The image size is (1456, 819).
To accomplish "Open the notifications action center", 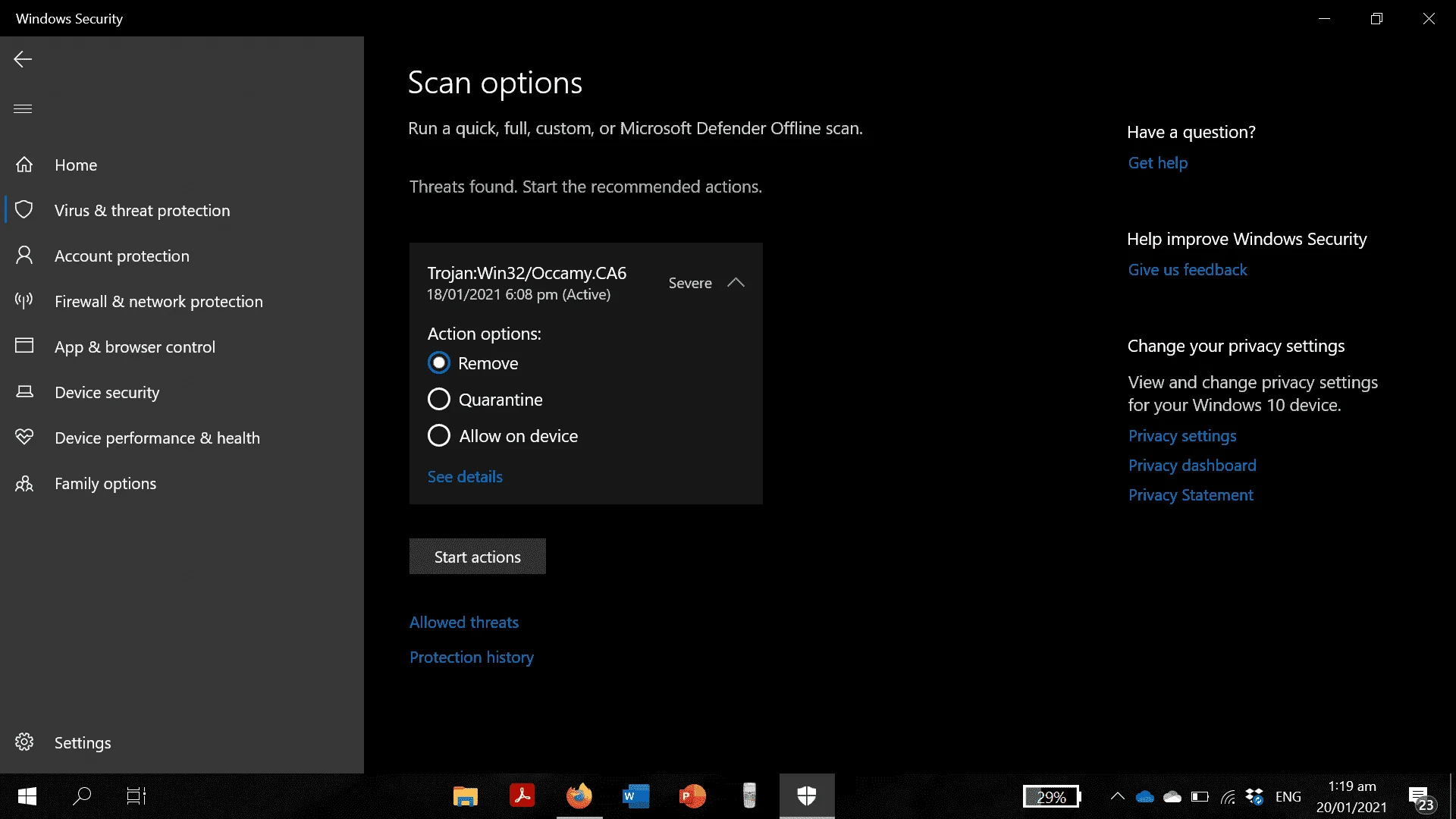I will click(1421, 798).
